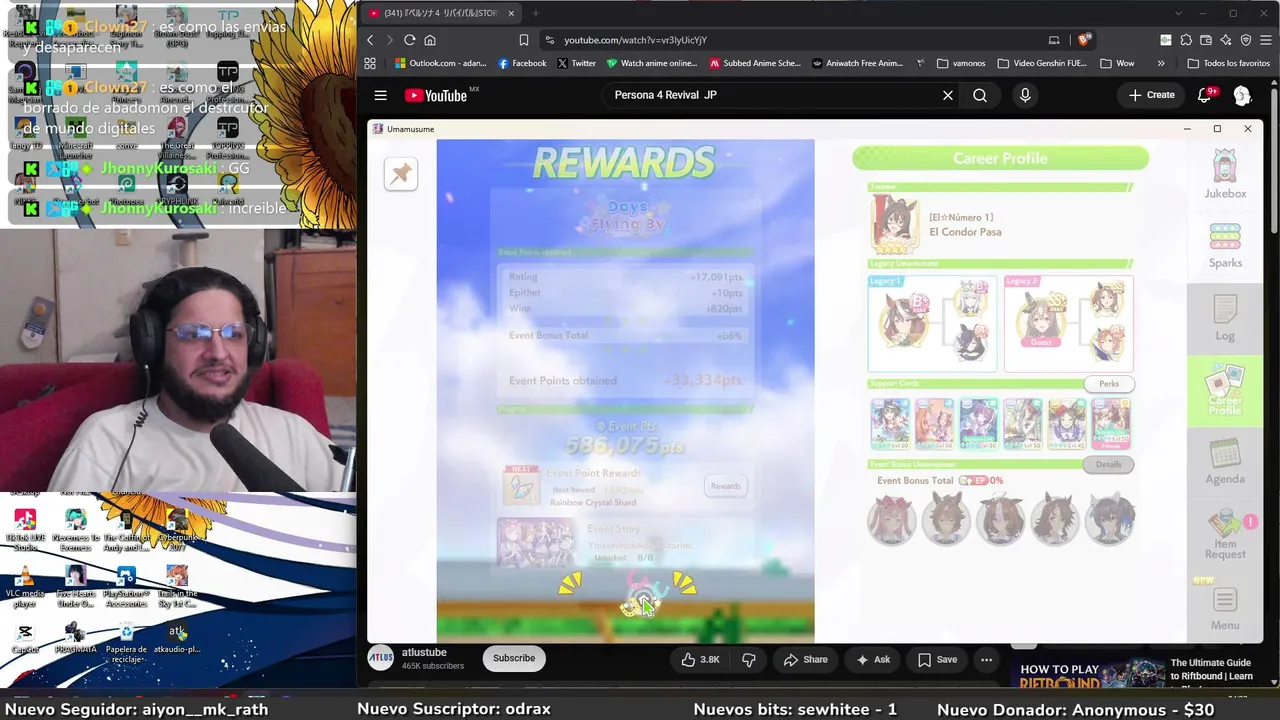Open the Aniwatch Free Anime bookmark

coord(858,63)
